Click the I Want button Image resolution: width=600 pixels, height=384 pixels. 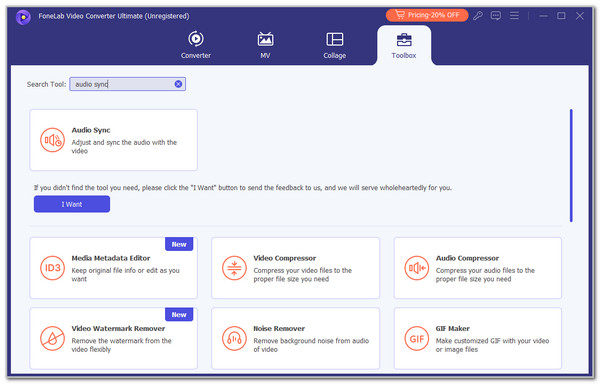coord(72,204)
